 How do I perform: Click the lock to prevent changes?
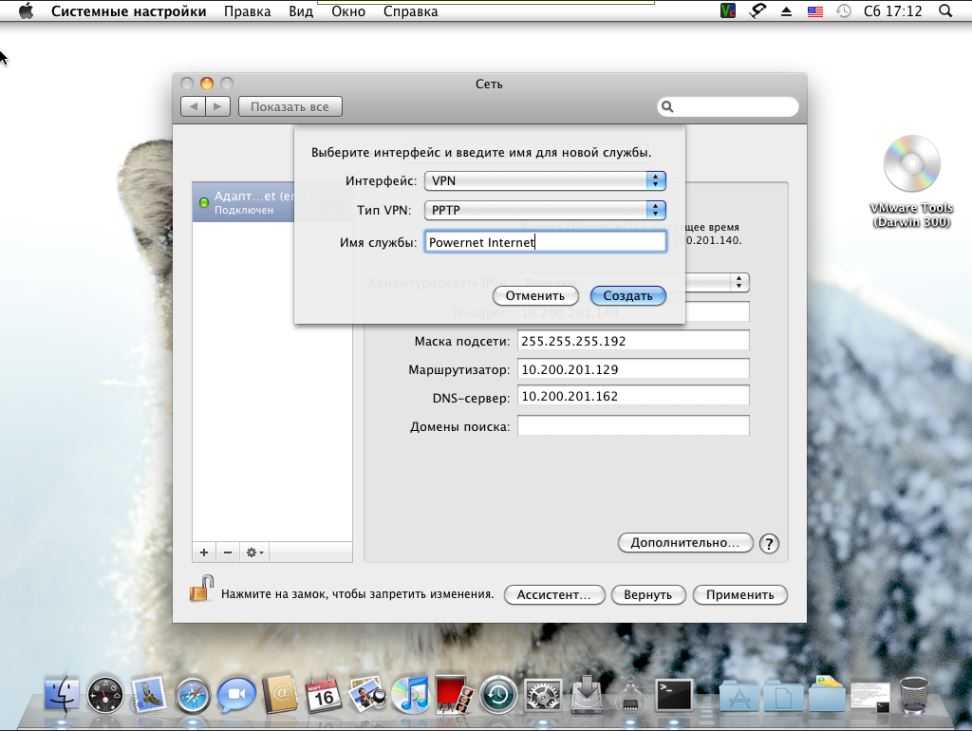tap(201, 588)
